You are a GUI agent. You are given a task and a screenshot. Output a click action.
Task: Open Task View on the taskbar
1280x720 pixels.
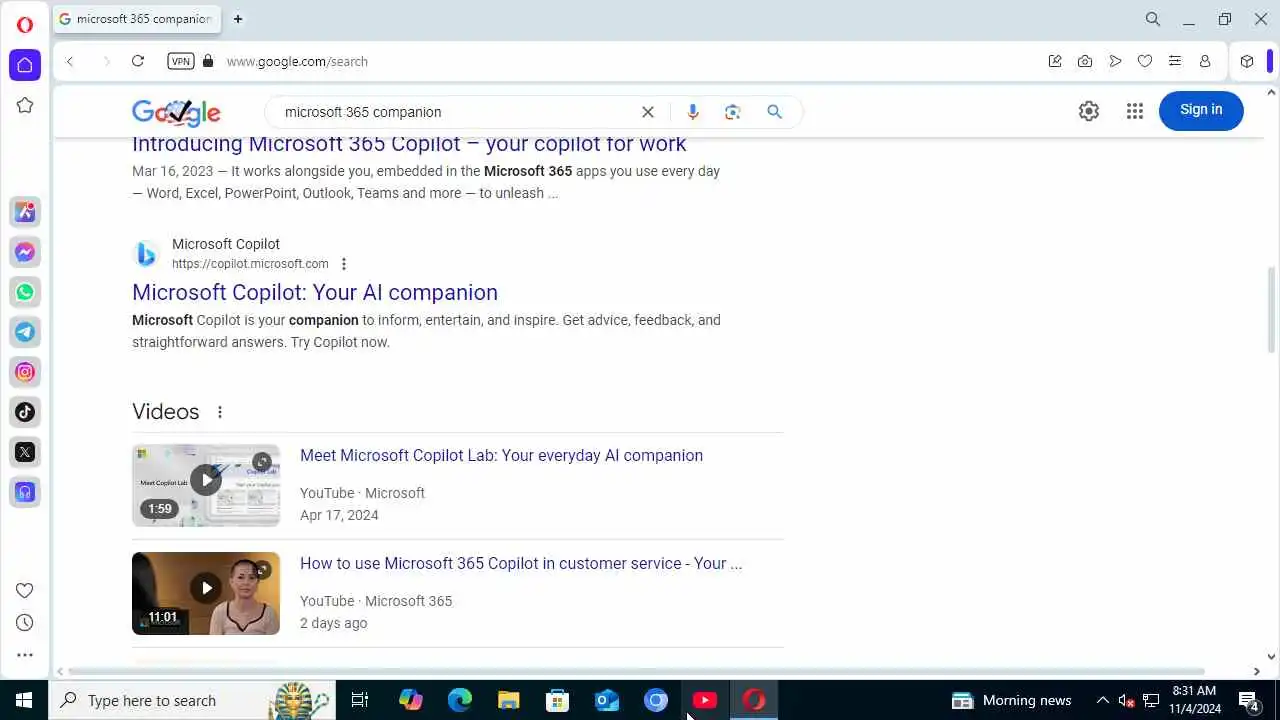point(360,700)
